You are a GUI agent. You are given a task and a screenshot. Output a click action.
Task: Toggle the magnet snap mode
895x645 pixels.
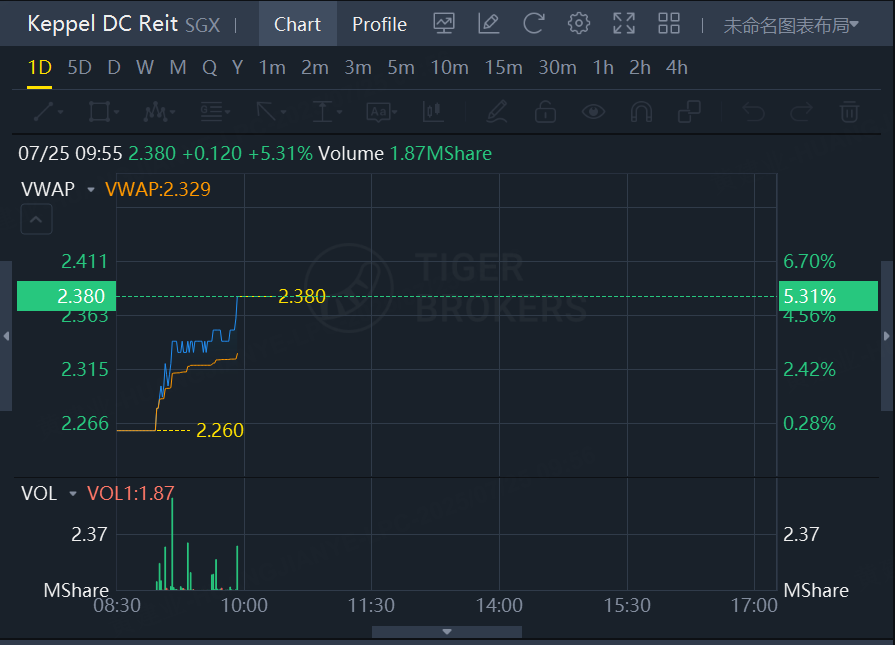tap(641, 112)
